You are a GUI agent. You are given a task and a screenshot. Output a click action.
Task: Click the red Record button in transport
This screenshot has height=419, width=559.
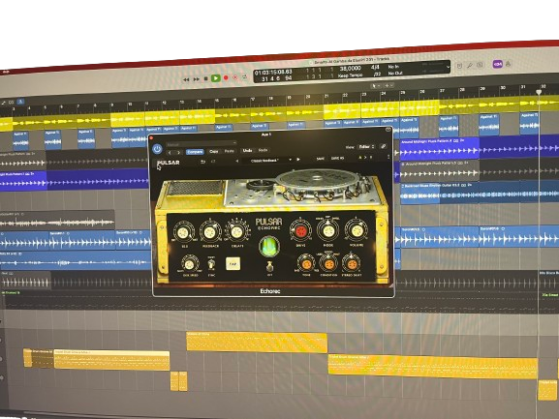[226, 78]
